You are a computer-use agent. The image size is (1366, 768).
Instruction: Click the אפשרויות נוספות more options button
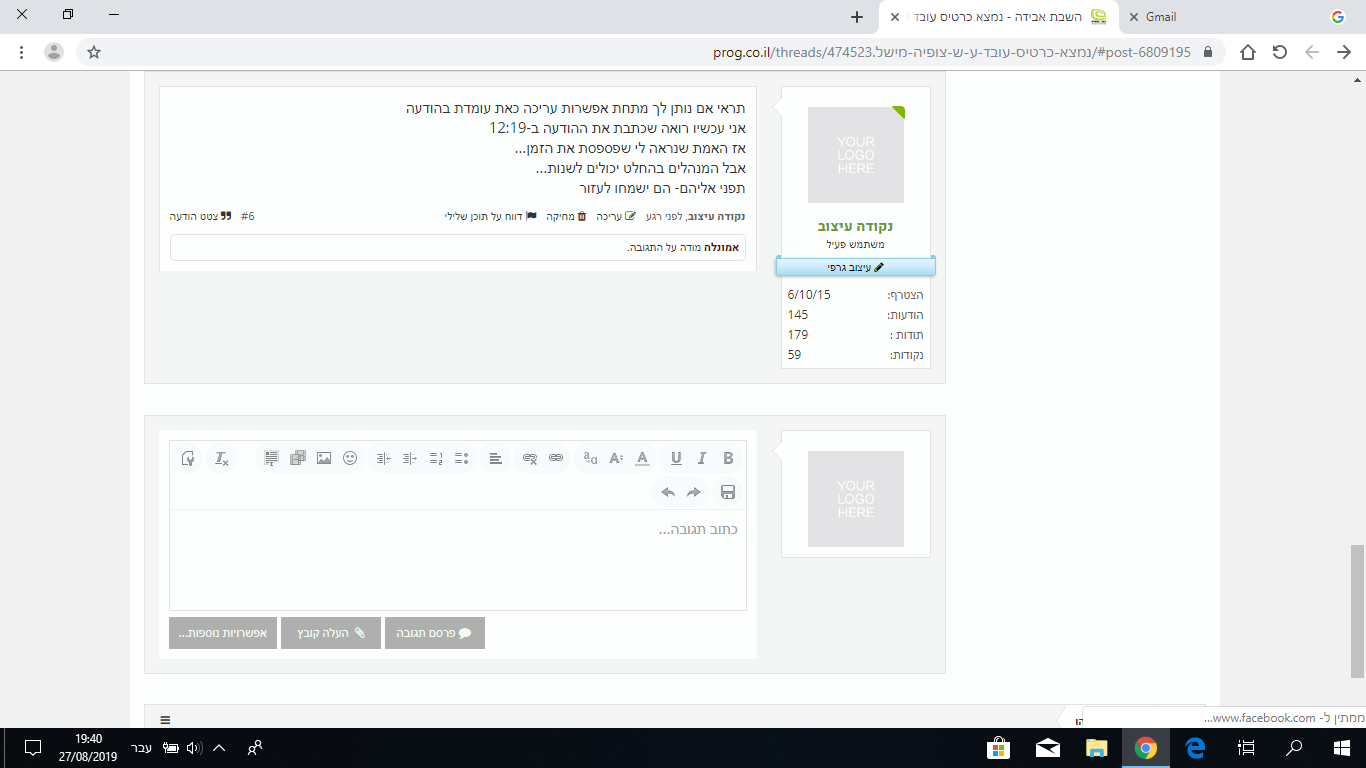click(x=223, y=633)
